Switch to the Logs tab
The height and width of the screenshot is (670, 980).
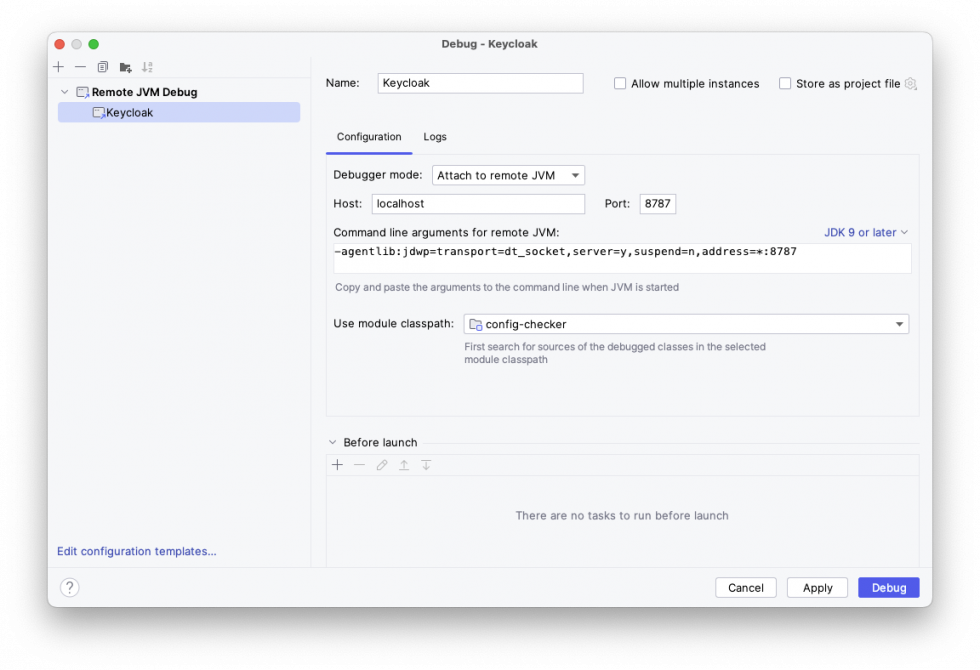pos(434,137)
